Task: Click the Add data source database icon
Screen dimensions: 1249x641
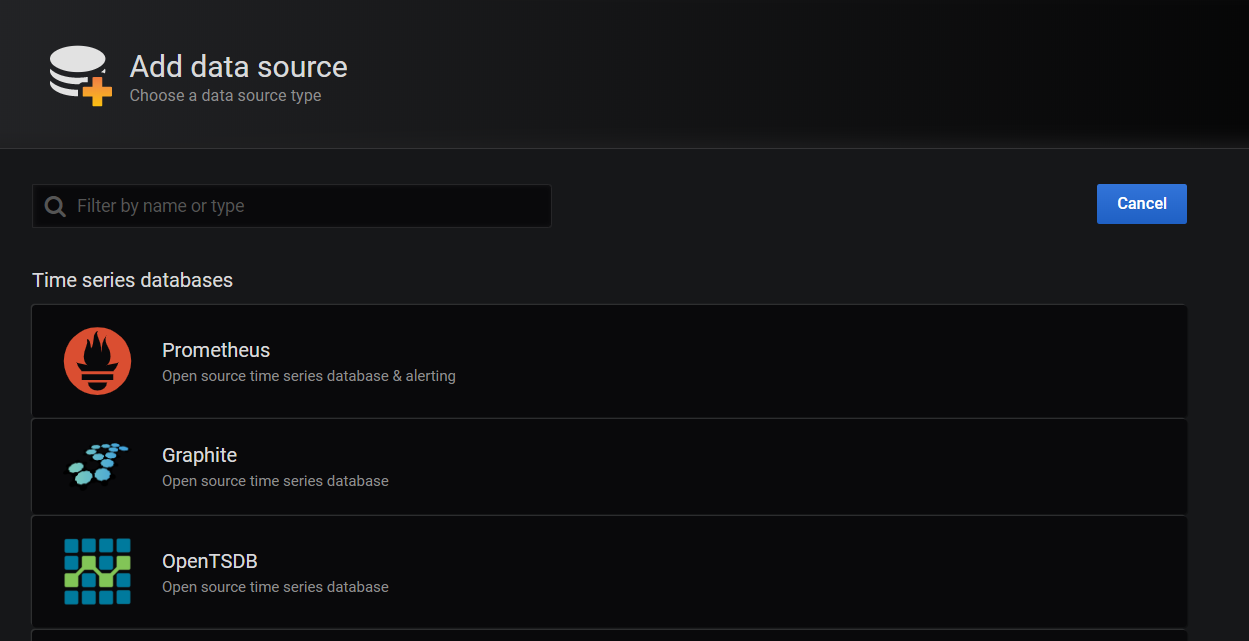Action: [x=80, y=76]
